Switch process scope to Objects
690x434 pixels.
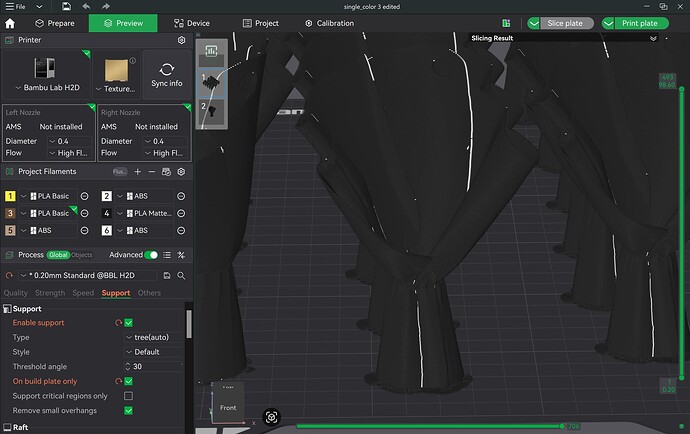(82, 255)
